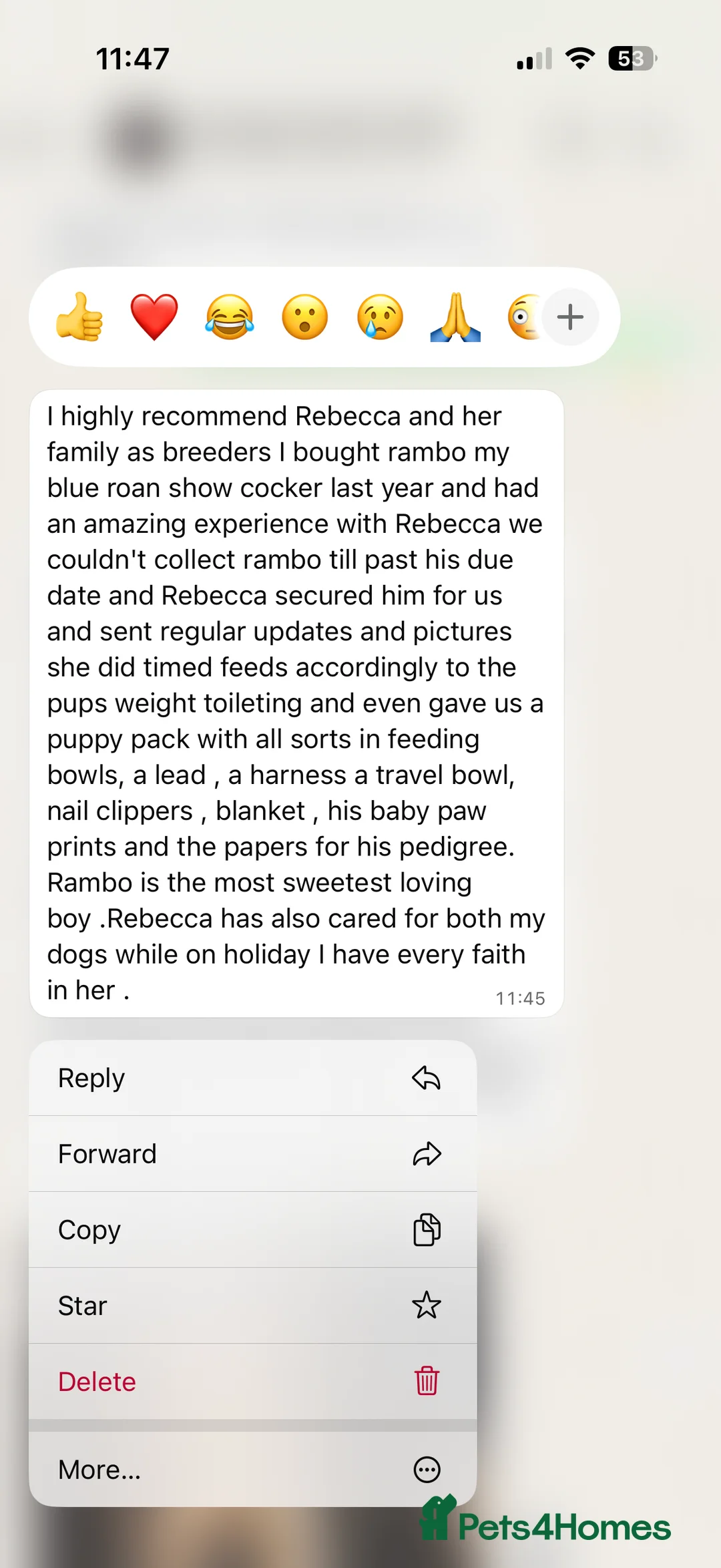Tap the Copy documents icon
Screen dimensions: 721x1568
coord(427,1229)
